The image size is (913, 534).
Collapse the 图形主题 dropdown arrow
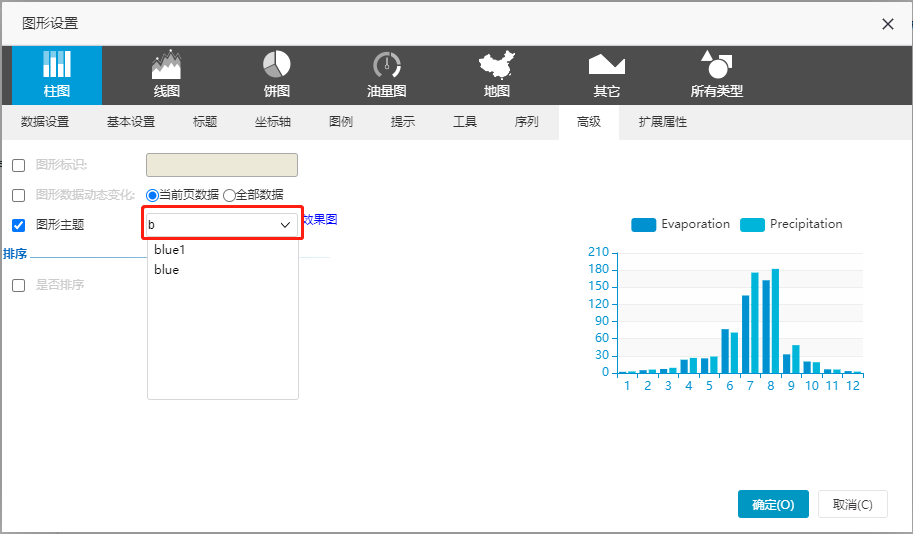pos(285,225)
